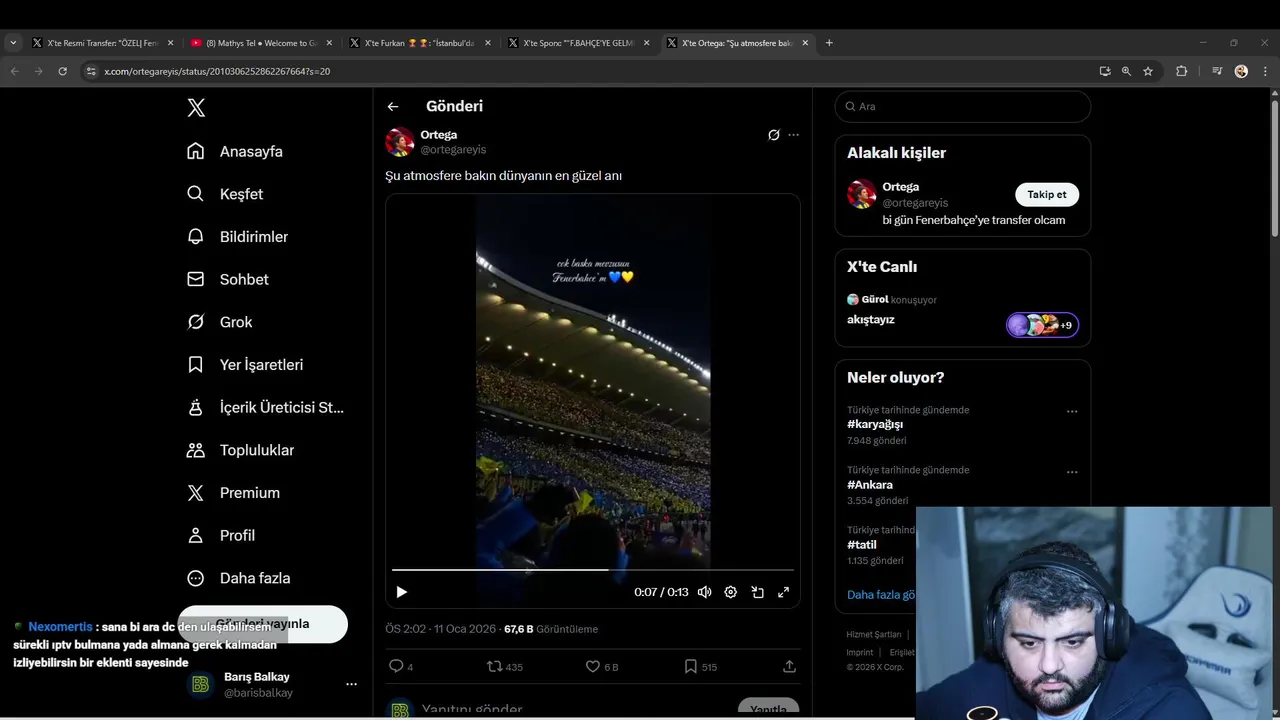Click the X logo in sidebar
The width and height of the screenshot is (1280, 720).
[x=196, y=108]
